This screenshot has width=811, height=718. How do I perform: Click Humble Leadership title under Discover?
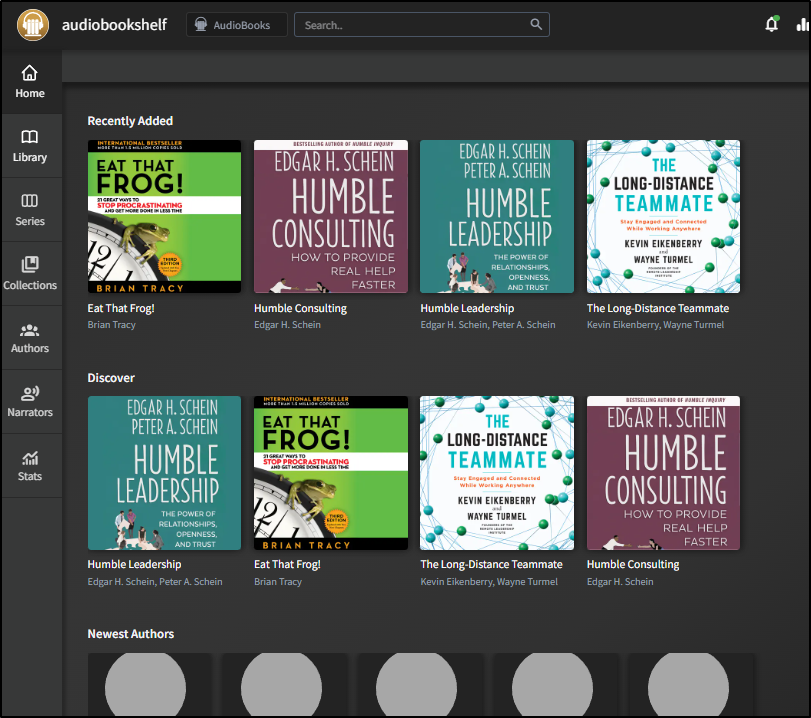click(x=134, y=564)
